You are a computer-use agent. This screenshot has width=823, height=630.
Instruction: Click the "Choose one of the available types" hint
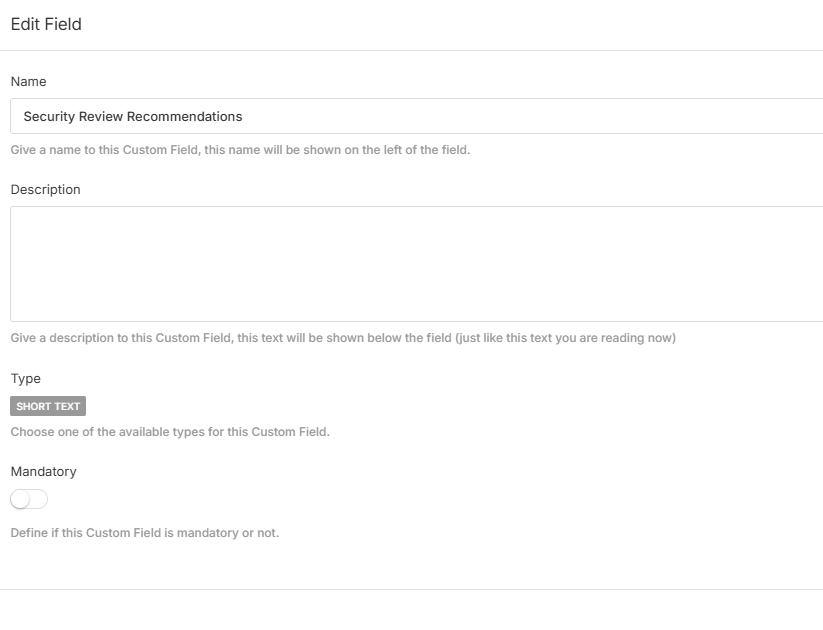click(x=170, y=432)
